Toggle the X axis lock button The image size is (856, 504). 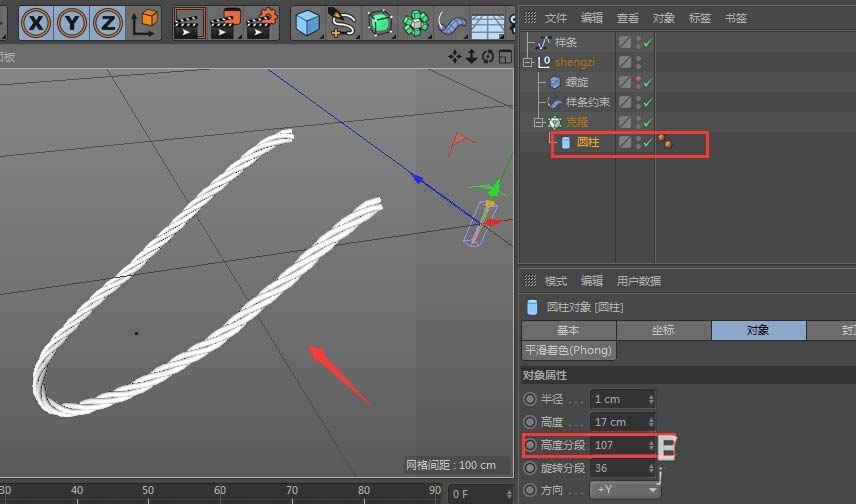click(37, 21)
